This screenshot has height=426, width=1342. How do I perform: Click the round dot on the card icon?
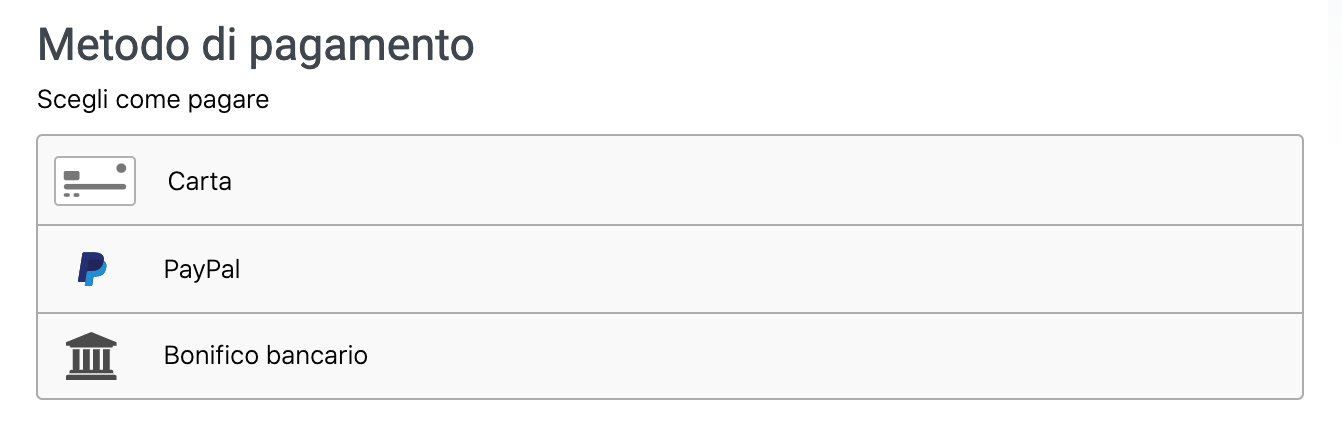pyautogui.click(x=121, y=168)
